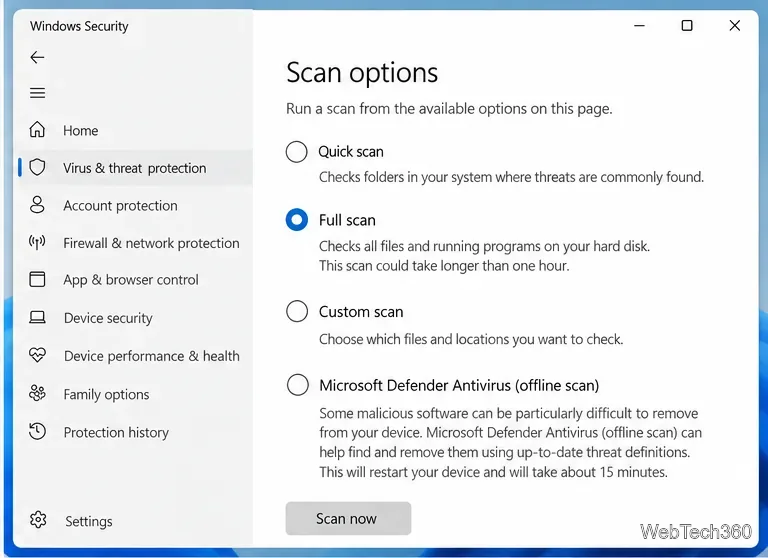Open Settings label in sidebar
Screen dimensions: 768x558
coord(89,521)
